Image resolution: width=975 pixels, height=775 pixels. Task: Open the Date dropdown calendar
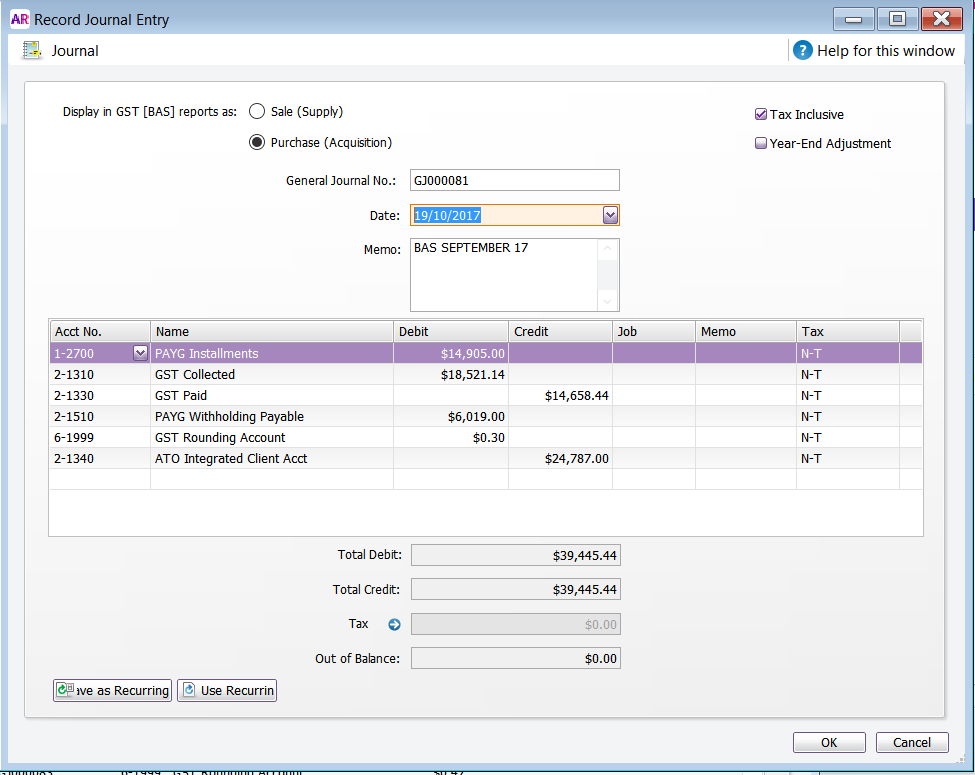[610, 215]
